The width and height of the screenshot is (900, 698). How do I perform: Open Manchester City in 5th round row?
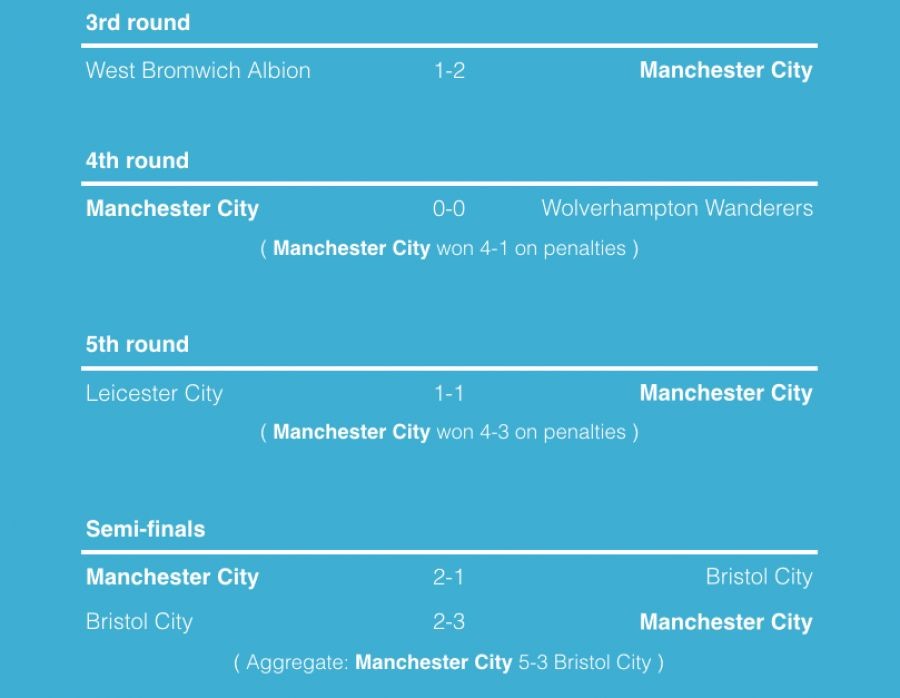click(726, 393)
